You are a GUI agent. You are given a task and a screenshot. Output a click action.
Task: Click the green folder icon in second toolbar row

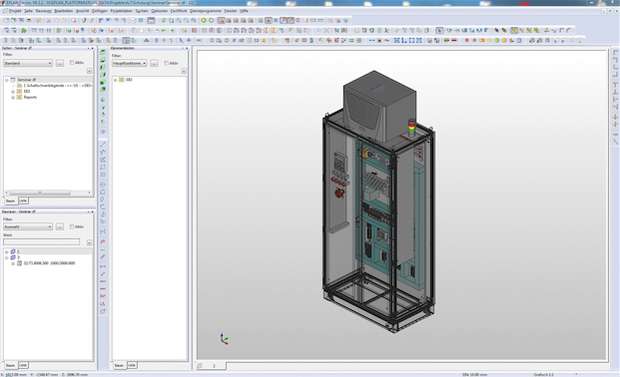click(x=24, y=30)
